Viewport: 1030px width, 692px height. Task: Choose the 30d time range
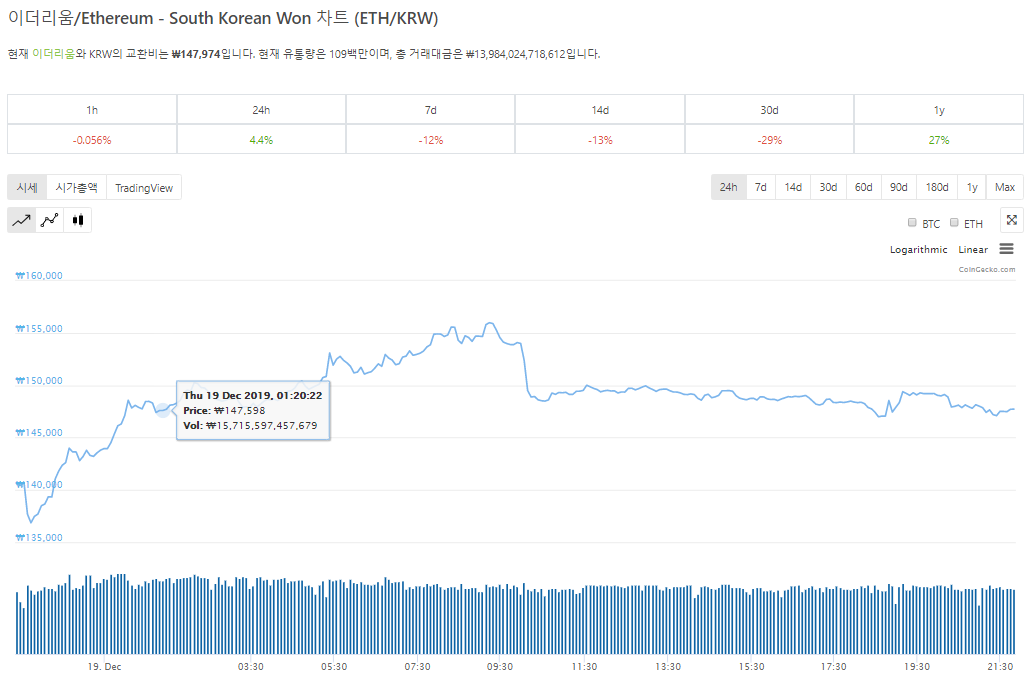coord(828,187)
